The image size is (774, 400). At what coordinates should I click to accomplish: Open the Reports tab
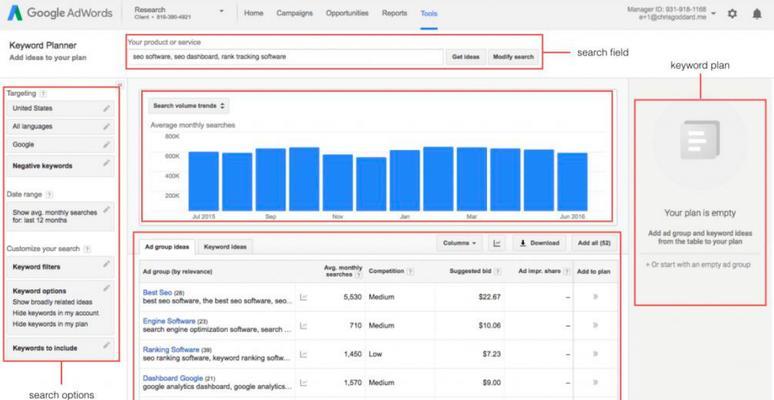click(394, 13)
